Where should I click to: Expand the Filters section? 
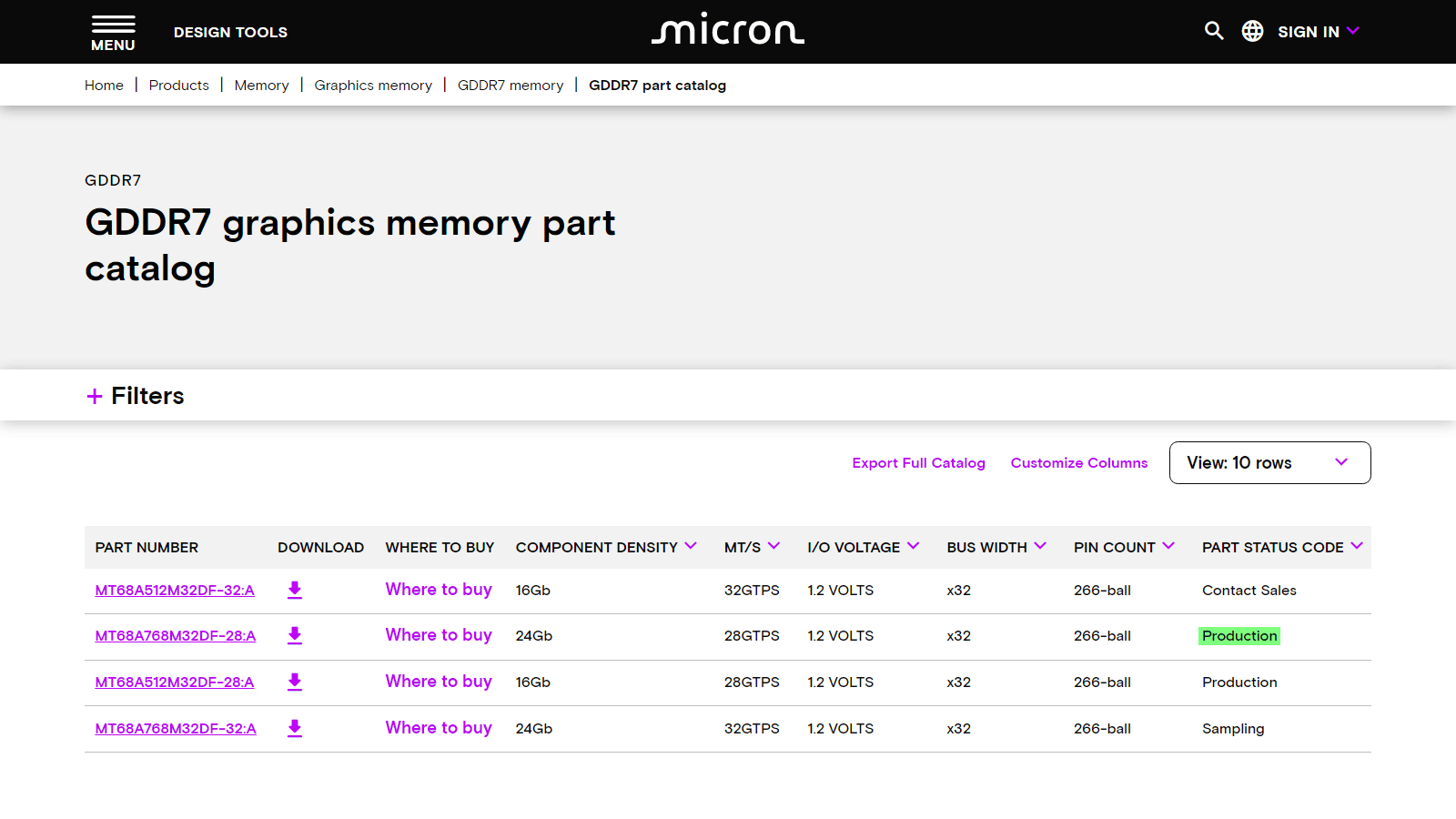[x=135, y=396]
